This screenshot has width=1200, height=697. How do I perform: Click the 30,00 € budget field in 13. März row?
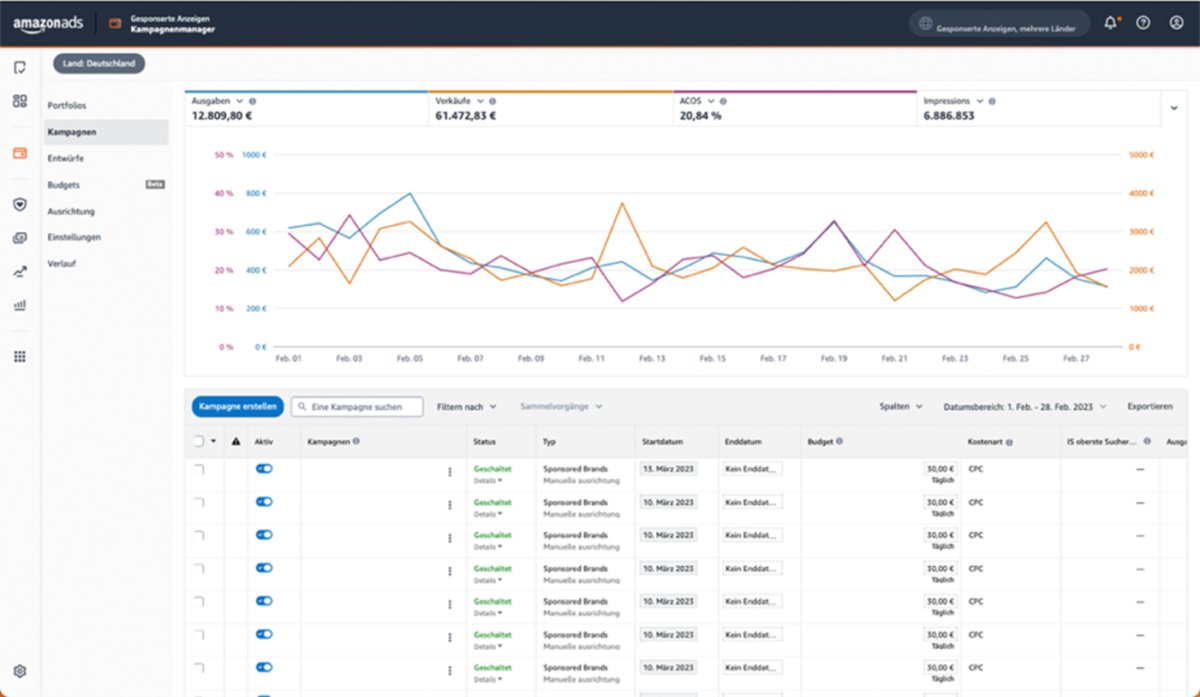pos(940,468)
